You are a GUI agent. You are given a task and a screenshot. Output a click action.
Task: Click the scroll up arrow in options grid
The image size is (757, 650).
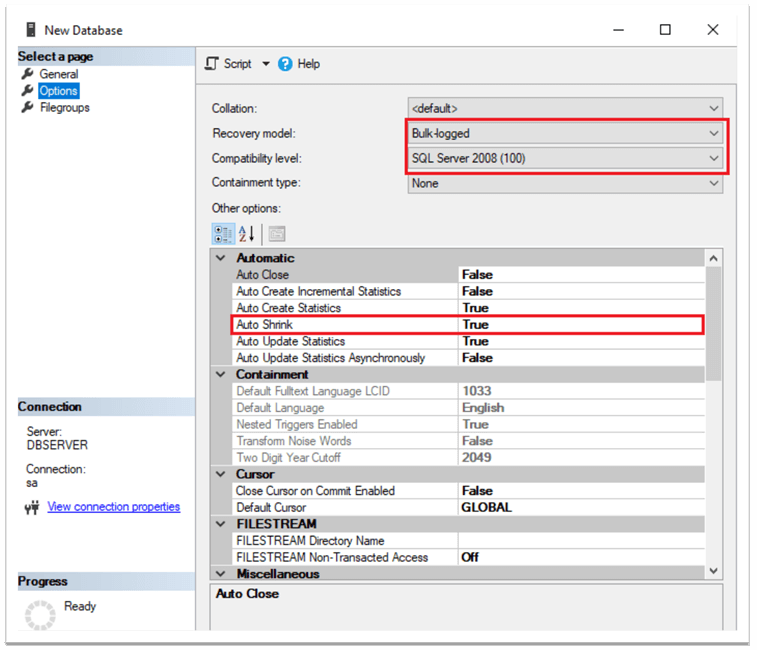click(x=713, y=258)
